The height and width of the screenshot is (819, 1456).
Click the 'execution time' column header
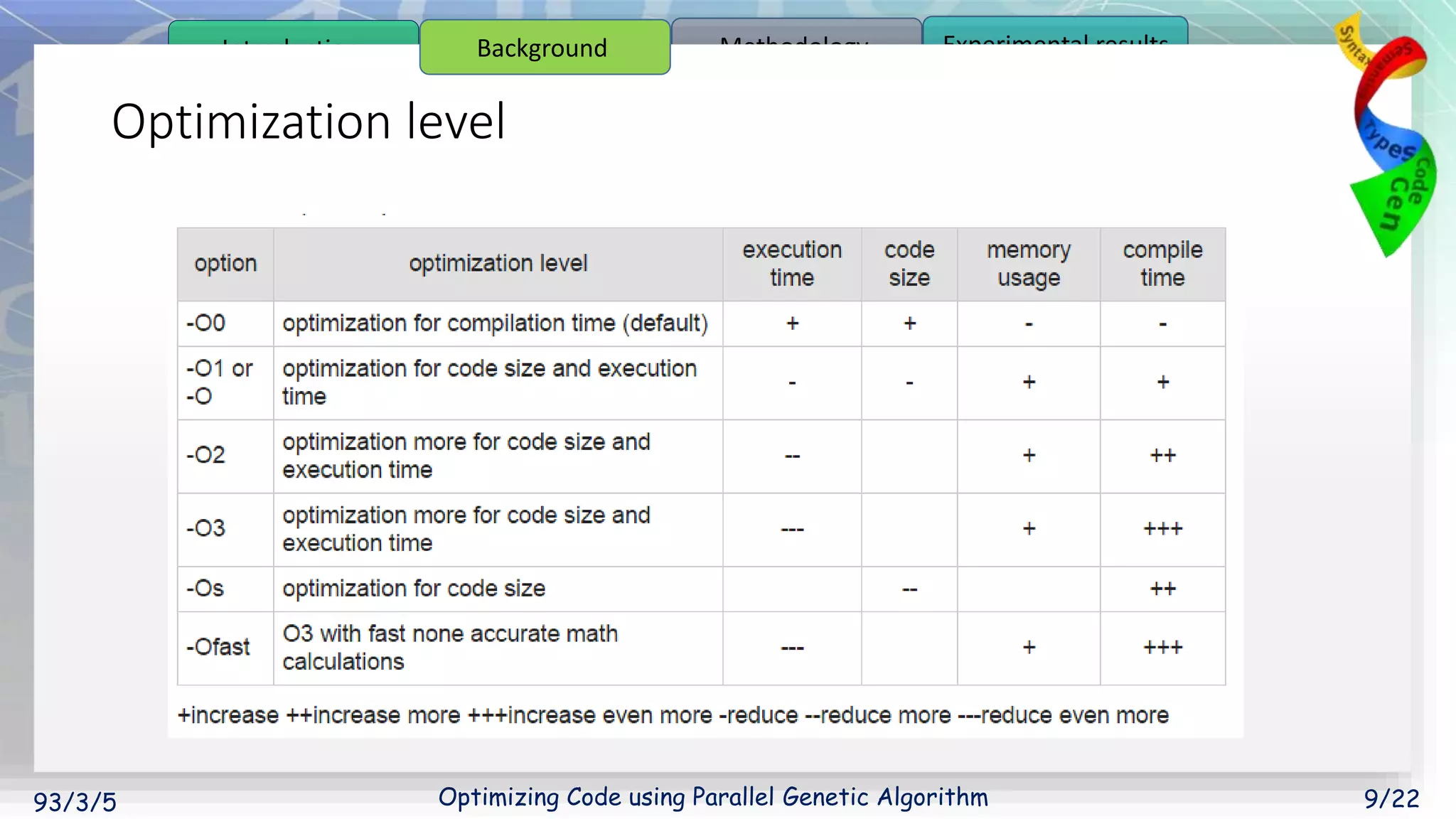coord(792,264)
